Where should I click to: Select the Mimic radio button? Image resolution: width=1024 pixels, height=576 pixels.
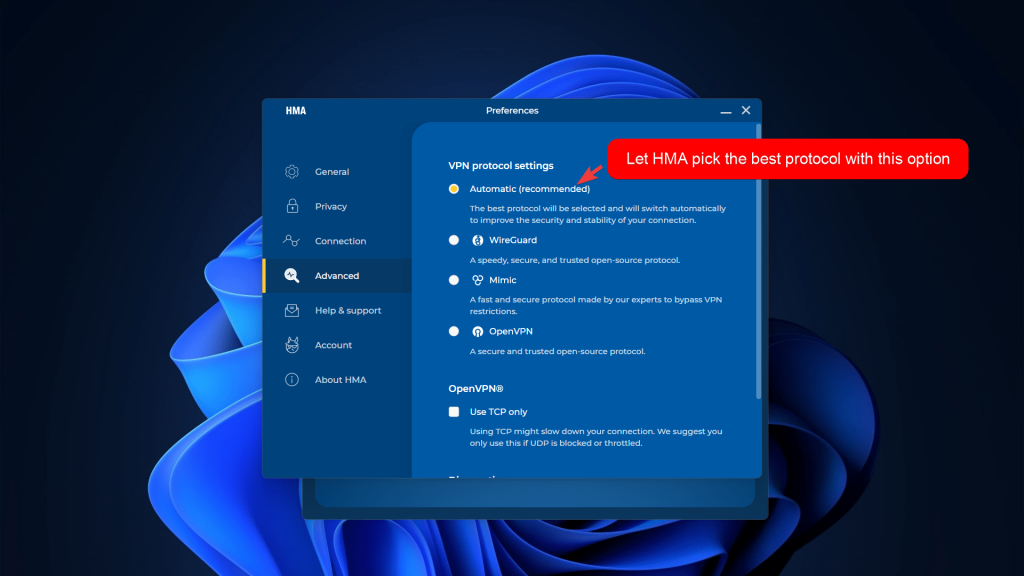coord(454,280)
